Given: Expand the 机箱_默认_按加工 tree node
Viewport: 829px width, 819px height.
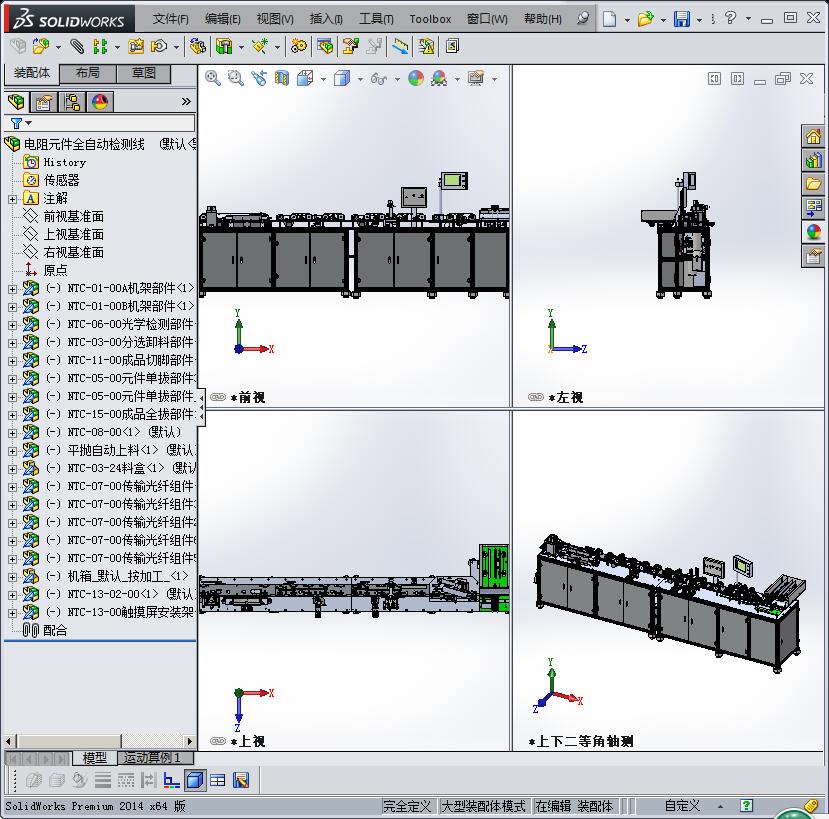Looking at the screenshot, I should coord(12,577).
